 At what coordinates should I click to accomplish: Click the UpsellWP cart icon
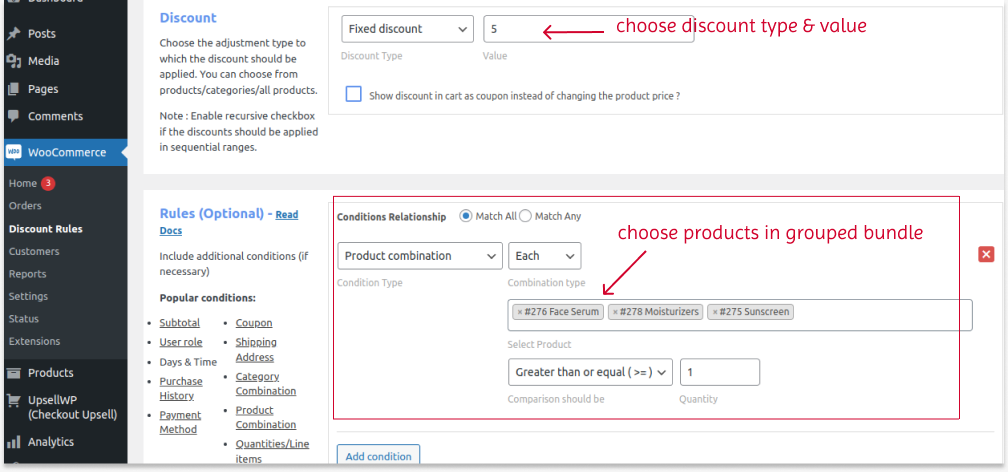[14, 401]
